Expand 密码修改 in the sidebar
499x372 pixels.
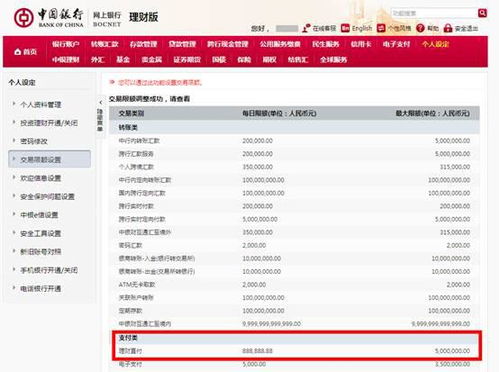[34, 141]
